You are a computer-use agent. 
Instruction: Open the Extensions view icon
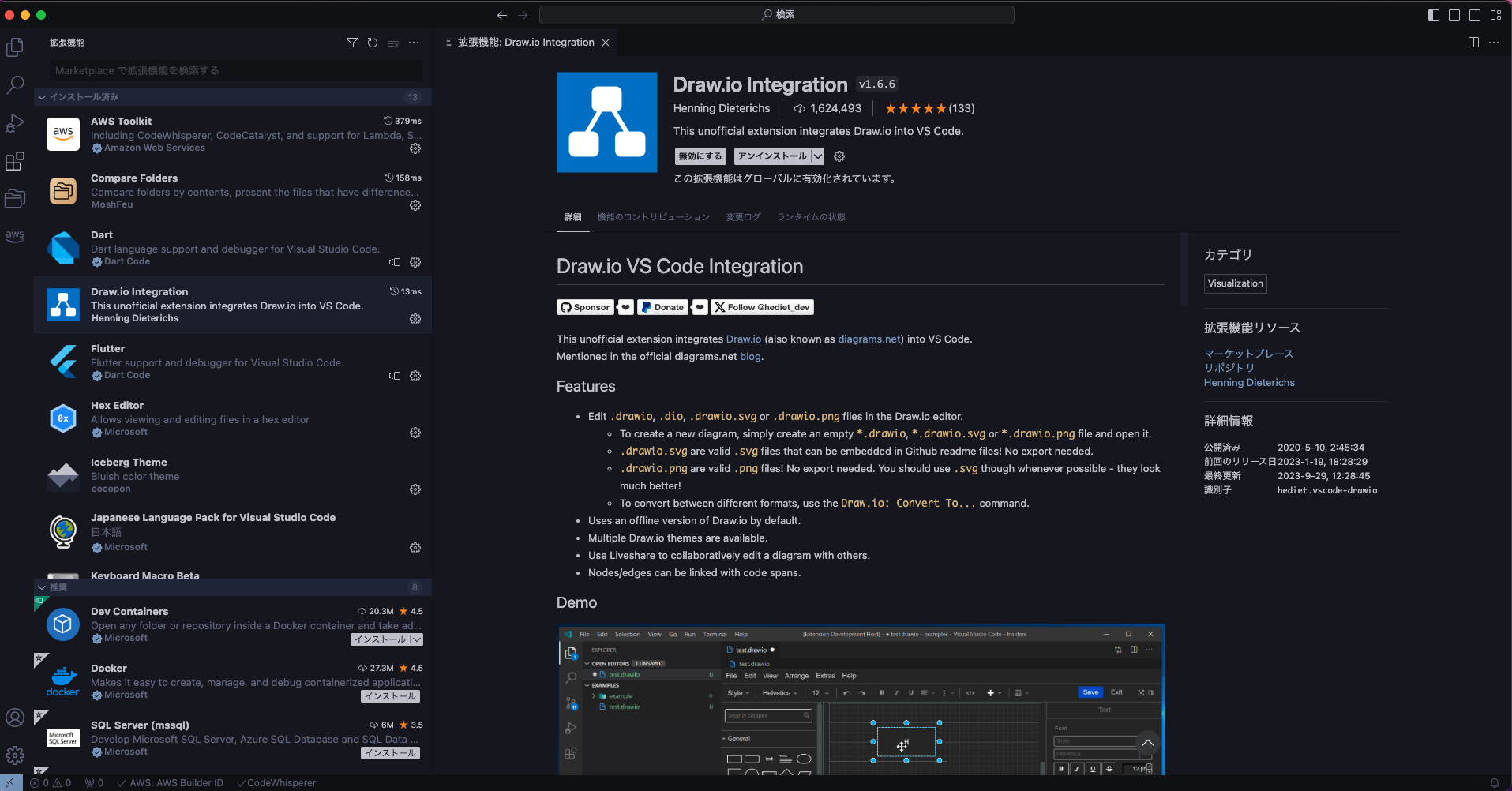click(x=15, y=161)
